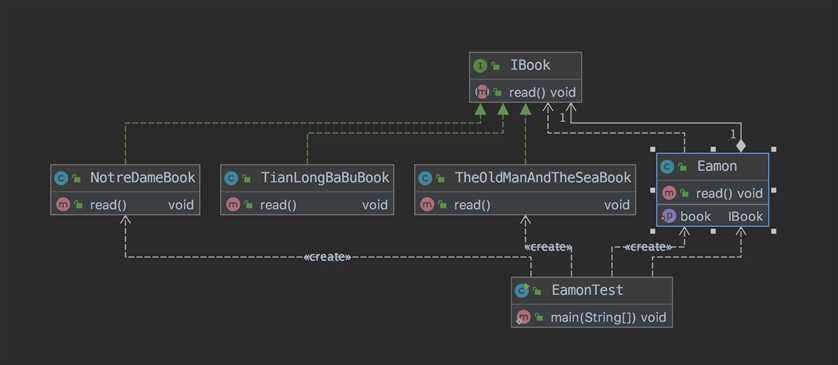Click the method icon in Eamon's read() row

(x=669, y=193)
